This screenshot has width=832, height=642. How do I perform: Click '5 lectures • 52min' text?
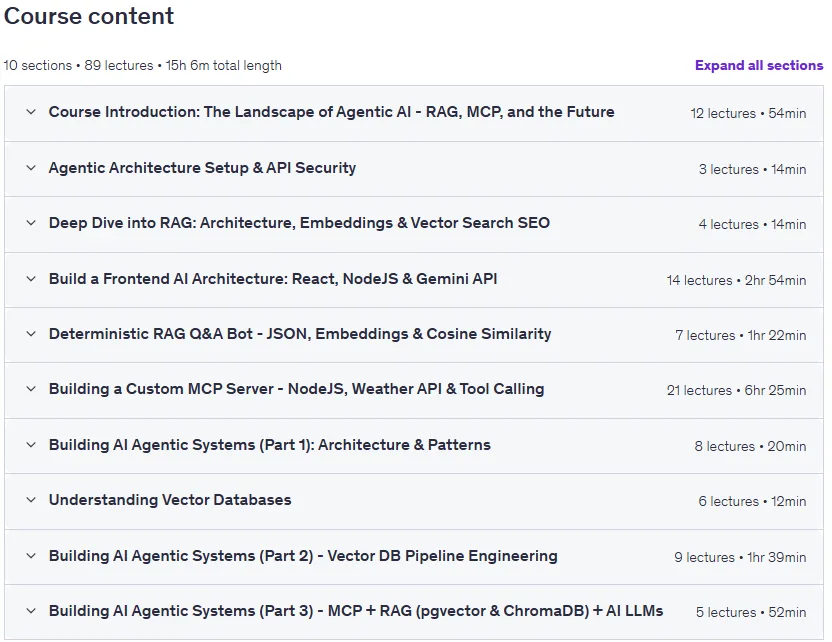751,612
